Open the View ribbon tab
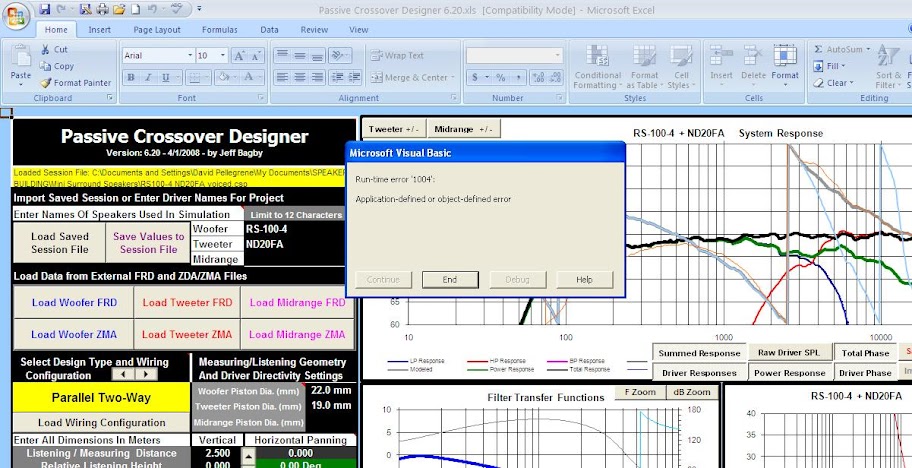912x468 pixels. pyautogui.click(x=358, y=30)
